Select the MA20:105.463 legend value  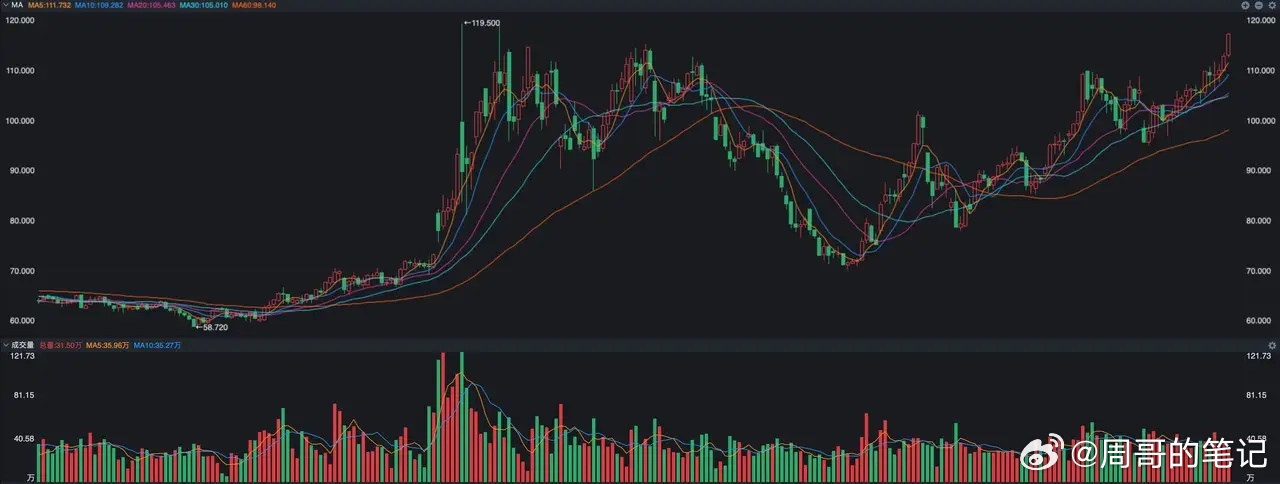151,5
